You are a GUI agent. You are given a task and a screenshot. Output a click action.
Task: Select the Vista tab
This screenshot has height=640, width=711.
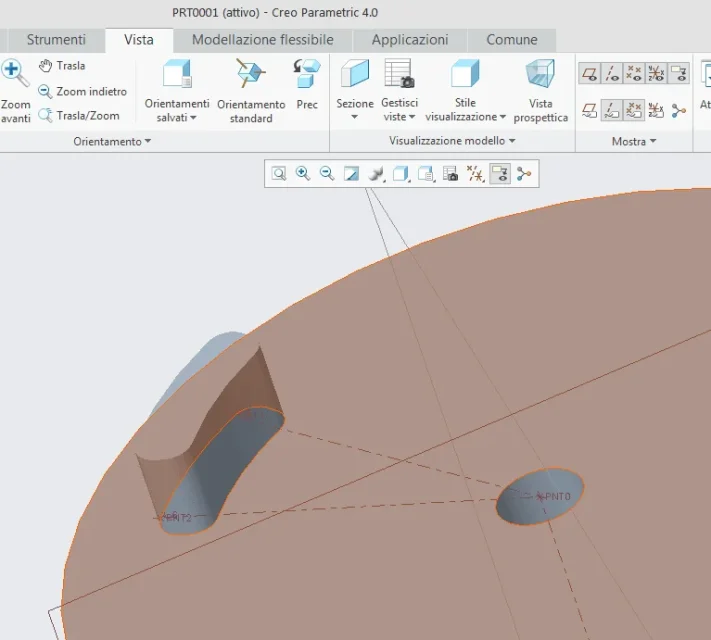139,40
